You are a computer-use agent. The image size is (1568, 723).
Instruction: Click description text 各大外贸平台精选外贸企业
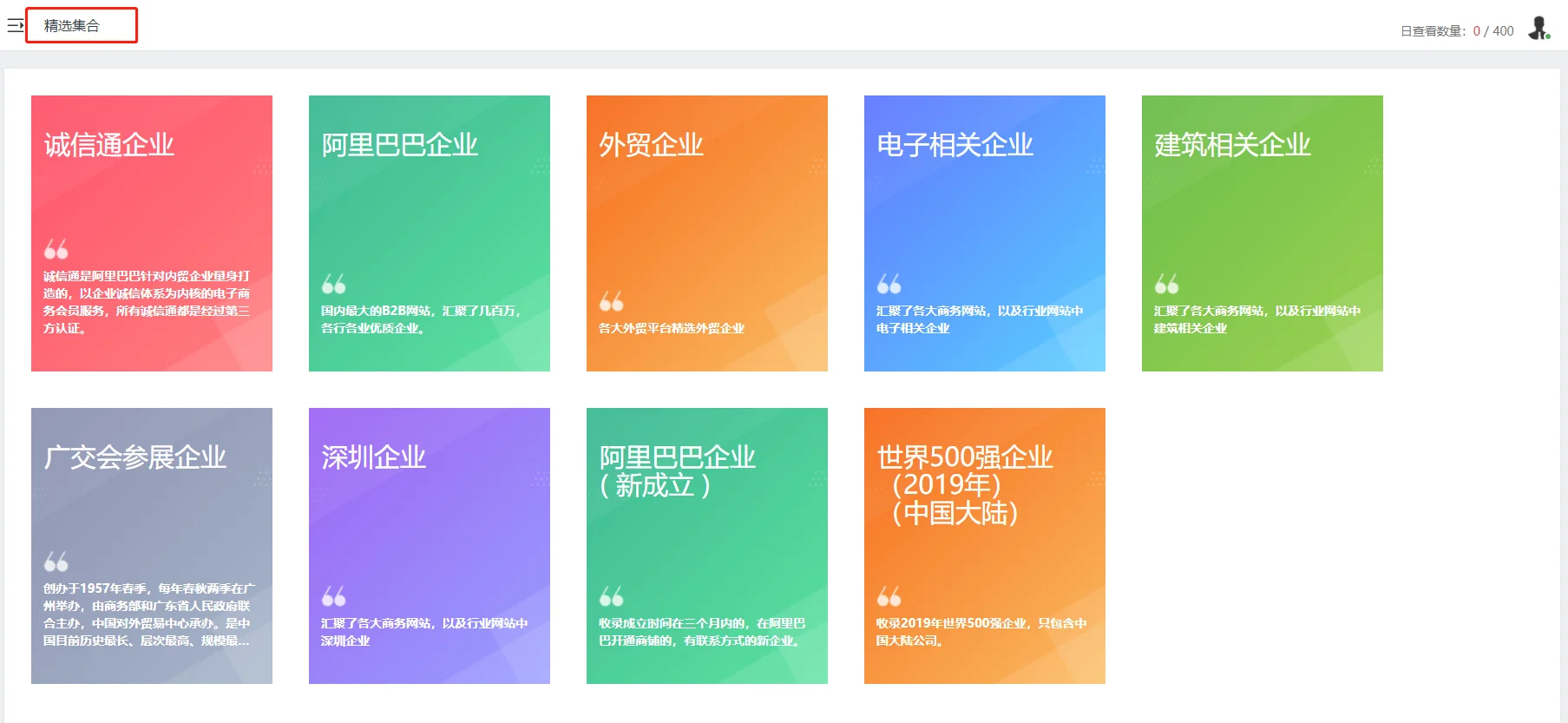tap(672, 328)
